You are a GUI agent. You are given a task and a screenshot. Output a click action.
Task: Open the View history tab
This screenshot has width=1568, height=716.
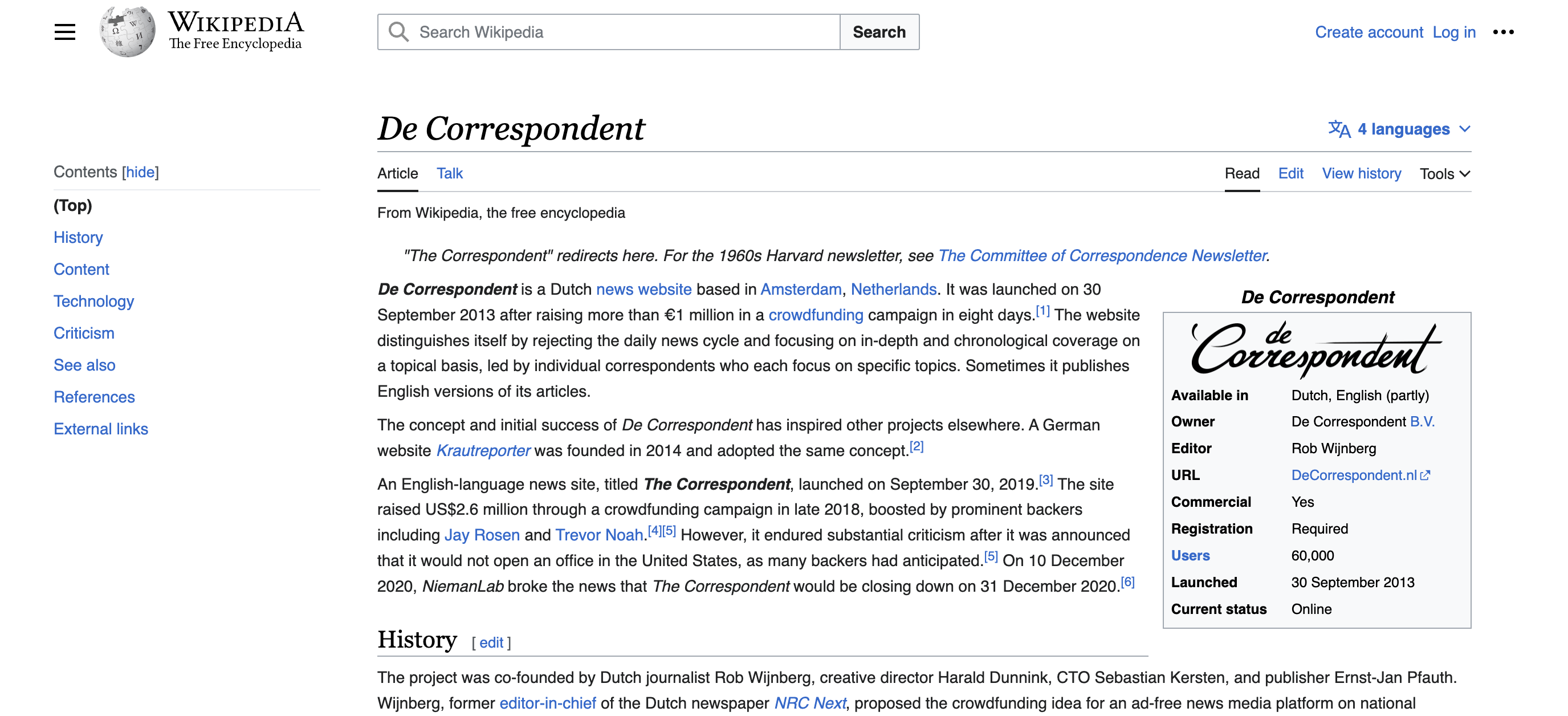1361,173
